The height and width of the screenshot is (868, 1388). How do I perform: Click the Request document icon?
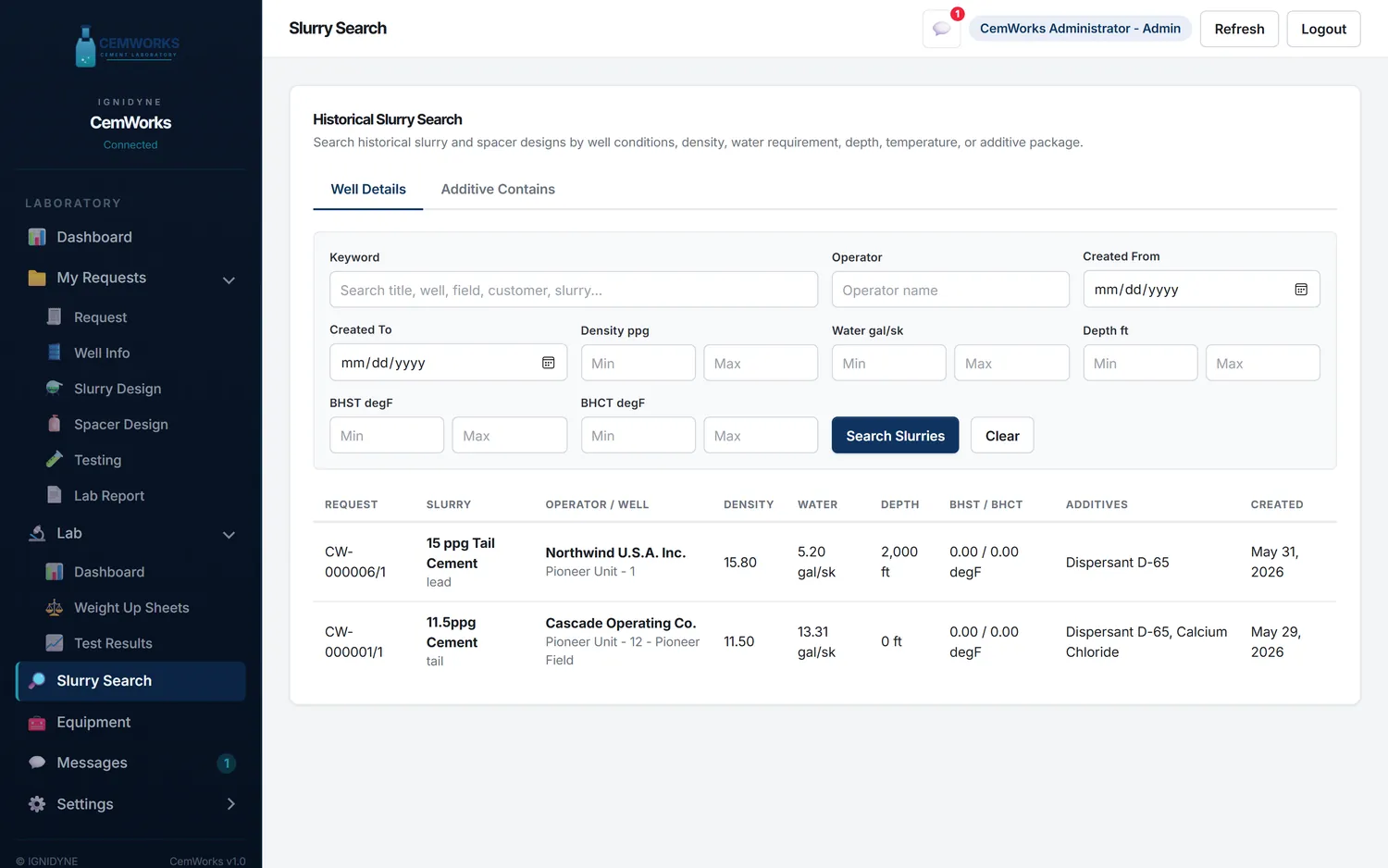coord(55,316)
